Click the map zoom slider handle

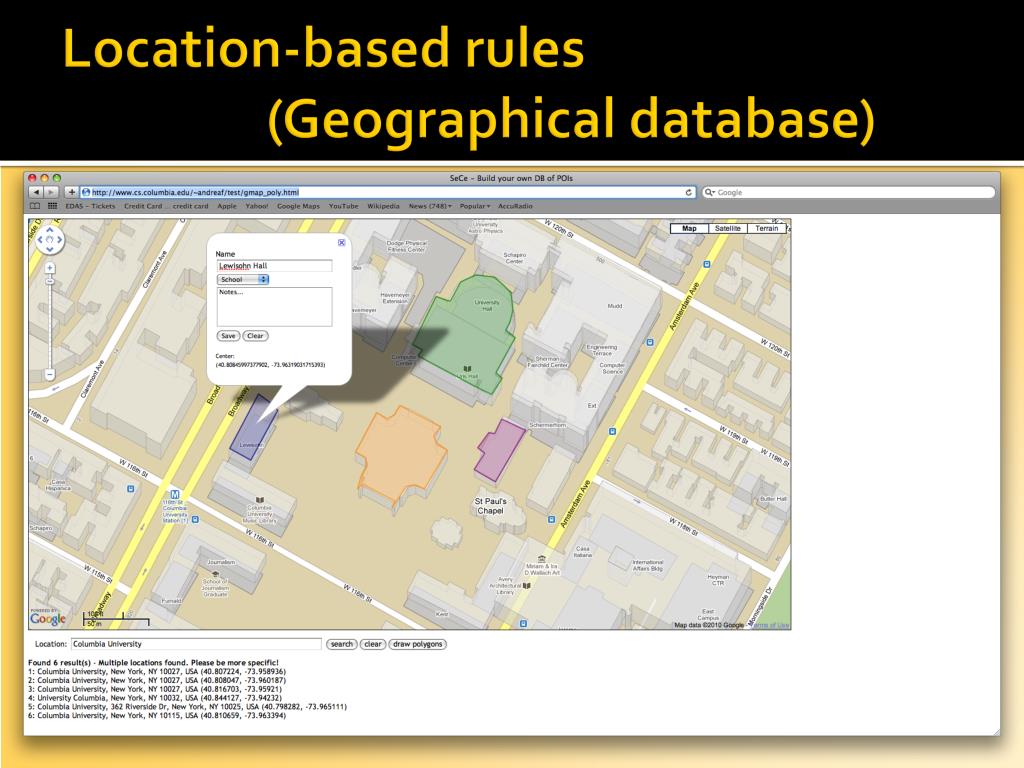pyautogui.click(x=50, y=281)
